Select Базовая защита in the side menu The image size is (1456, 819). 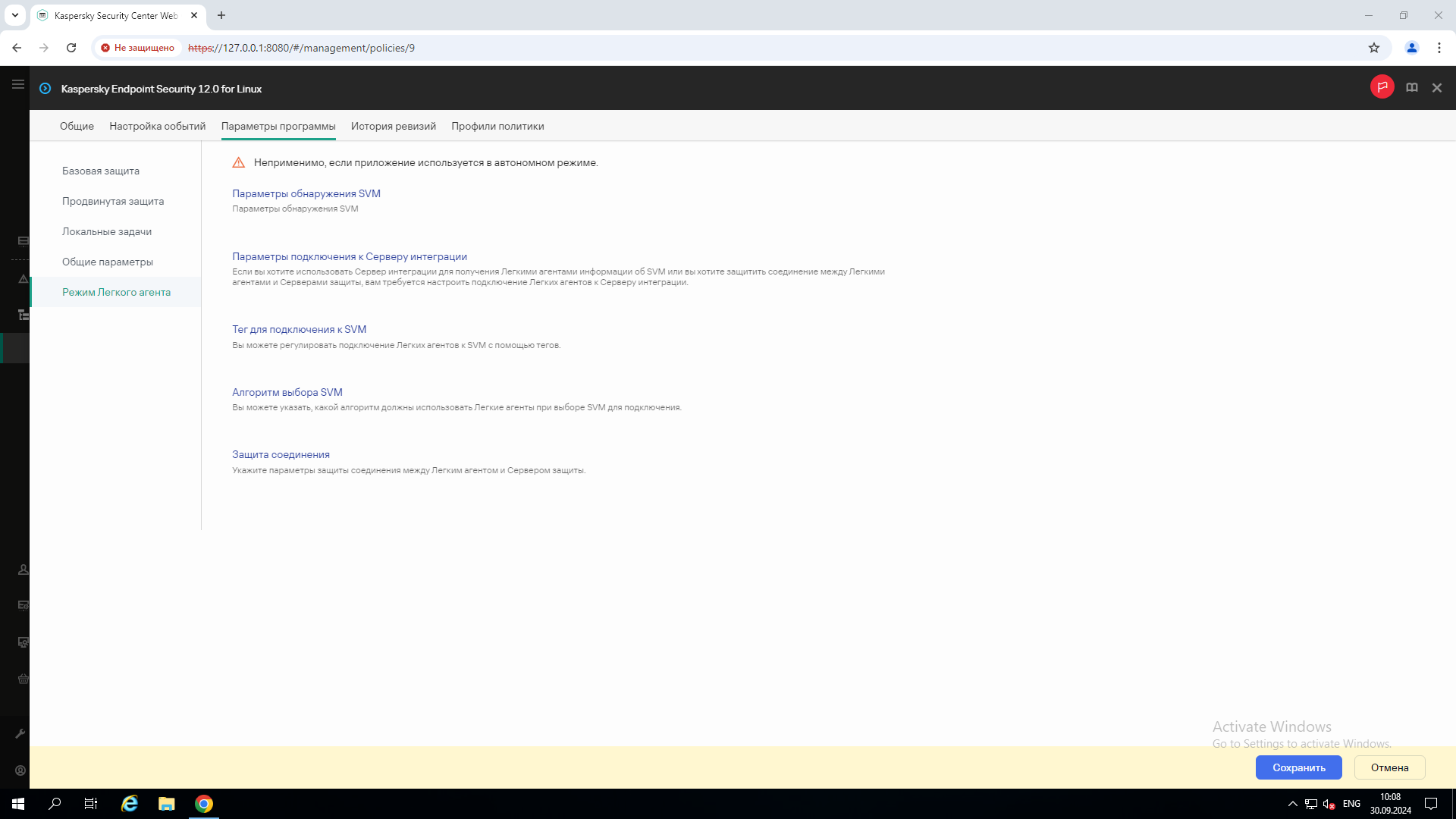pos(115,171)
